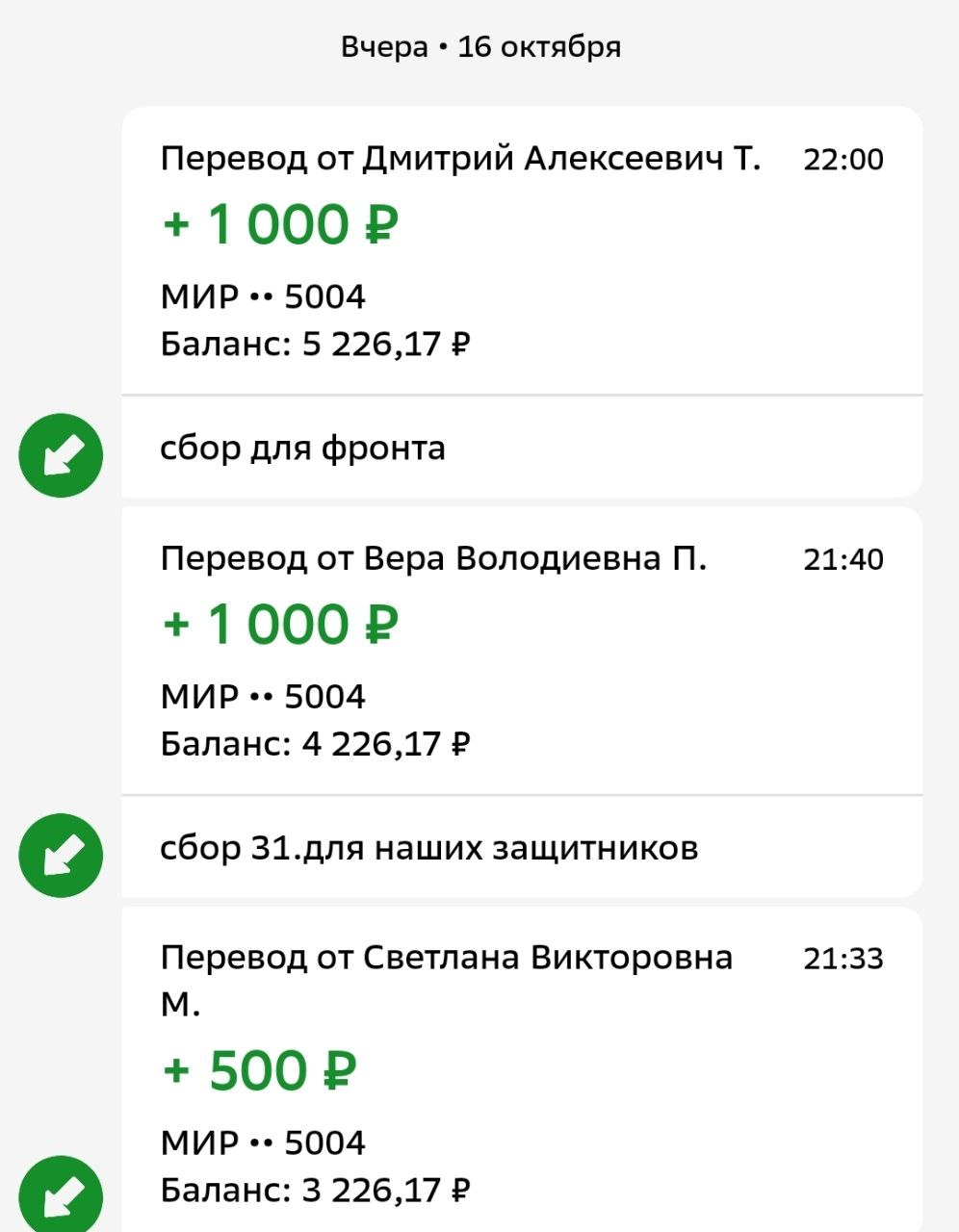Tap the МИР •• 5004 card in Вера's transfer
Image resolution: width=959 pixels, height=1232 pixels.
click(263, 696)
